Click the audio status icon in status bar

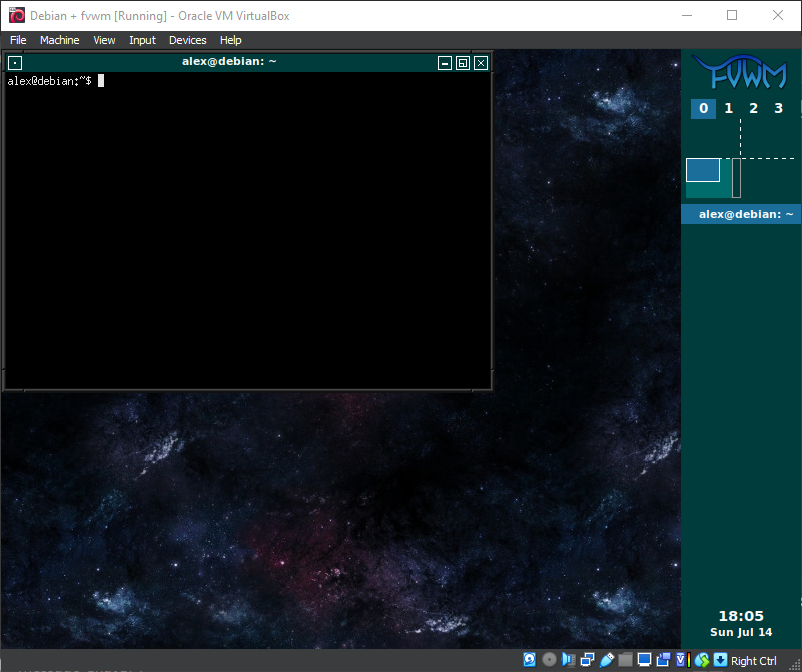click(569, 660)
